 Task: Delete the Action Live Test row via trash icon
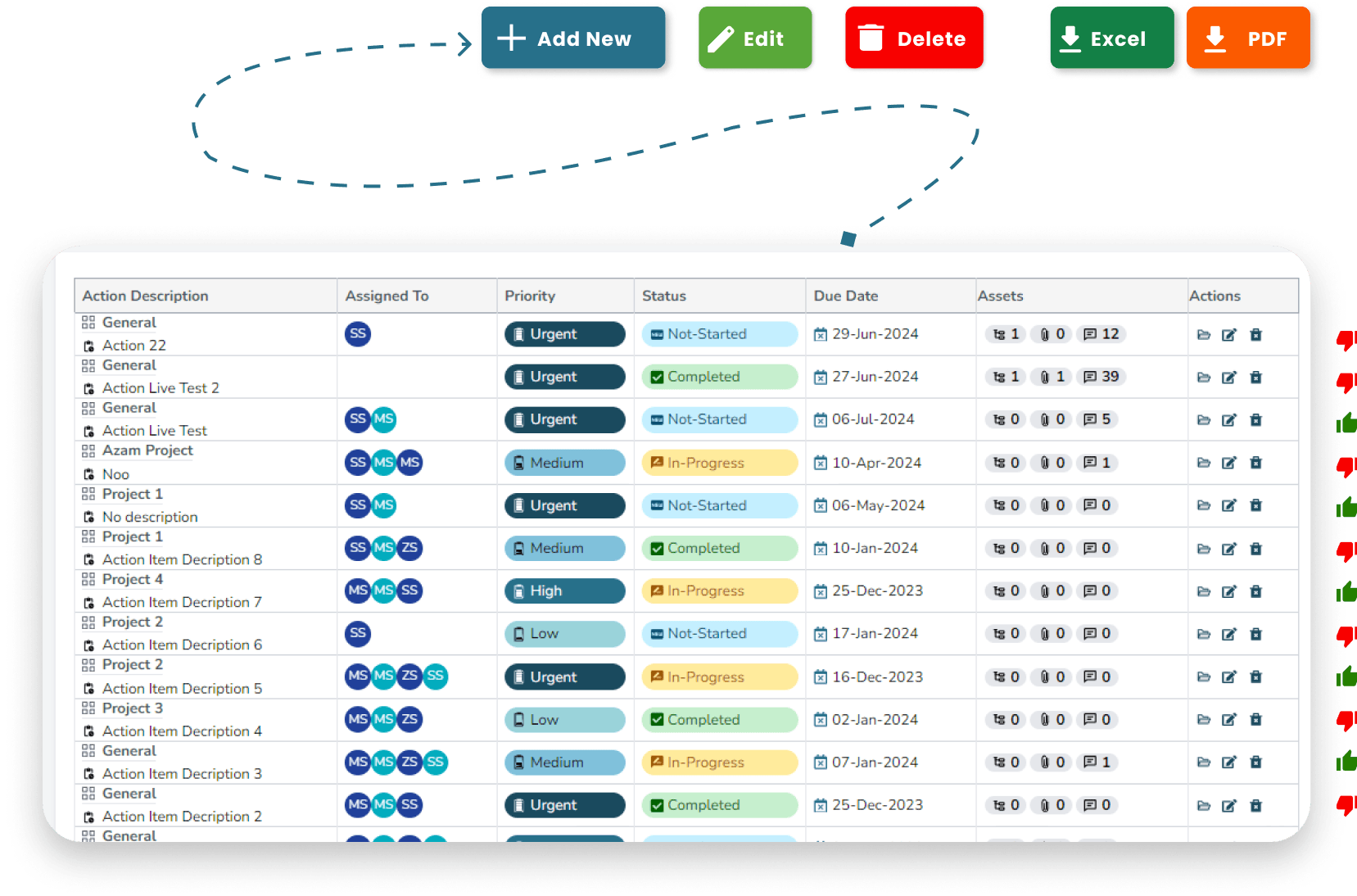pos(1255,420)
